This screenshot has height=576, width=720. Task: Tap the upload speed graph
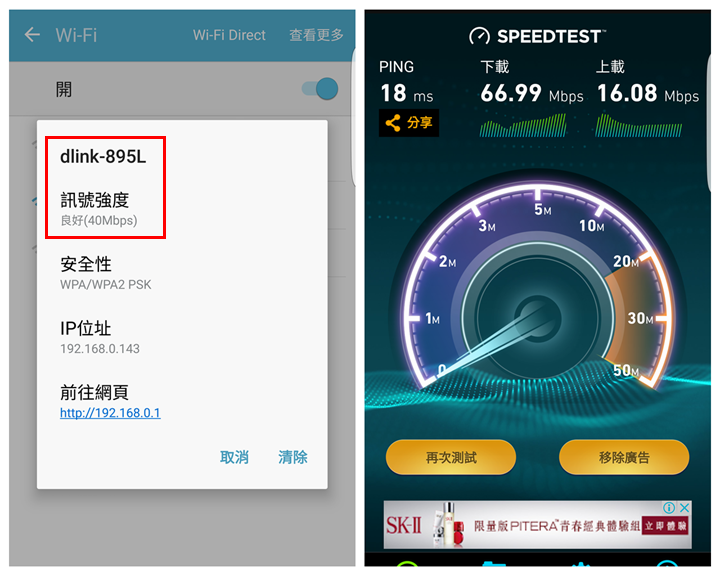pos(639,125)
